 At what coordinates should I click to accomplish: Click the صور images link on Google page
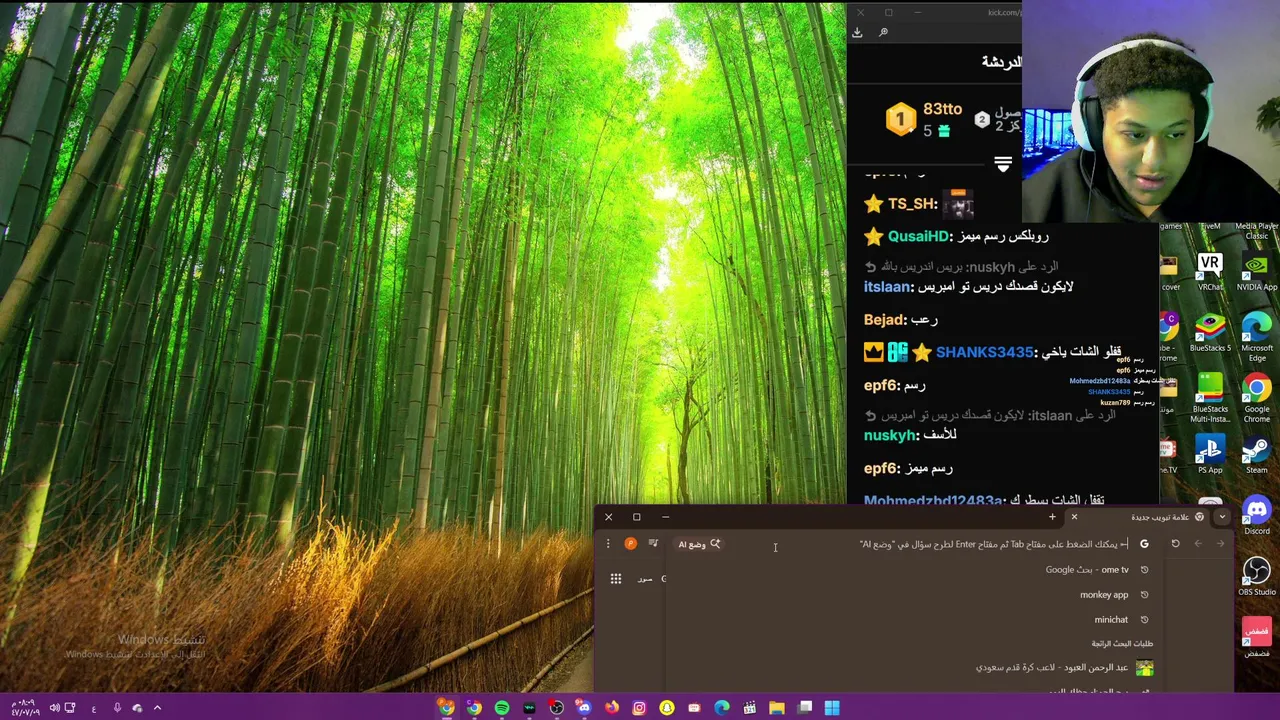click(x=645, y=579)
